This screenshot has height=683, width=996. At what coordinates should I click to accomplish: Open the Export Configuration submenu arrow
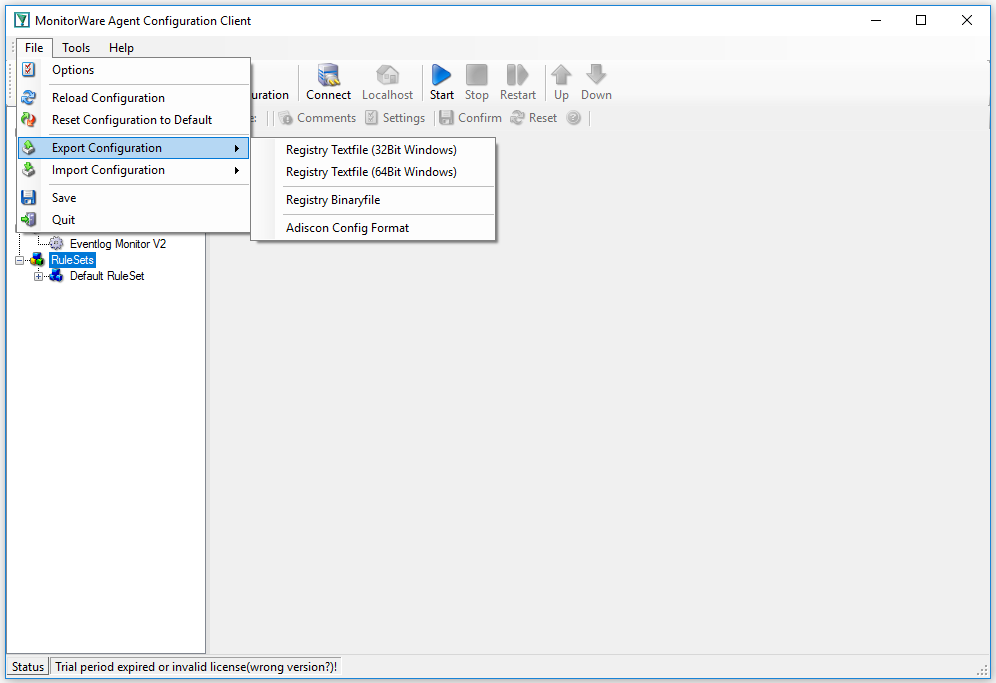(237, 148)
